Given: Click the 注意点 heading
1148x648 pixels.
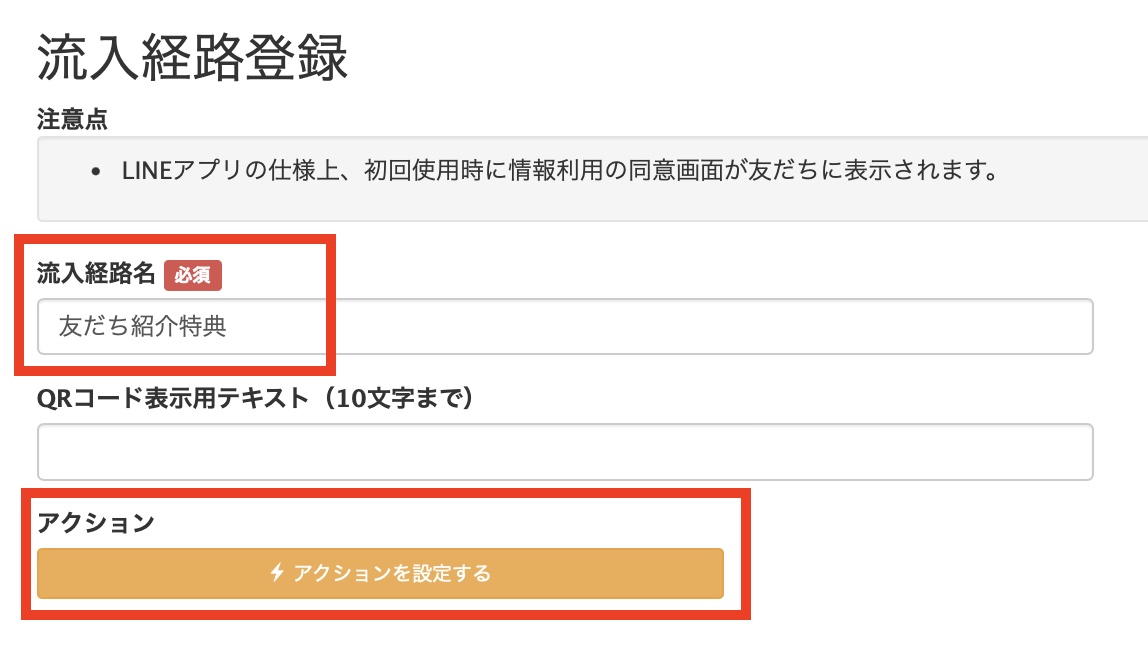Looking at the screenshot, I should tap(72, 120).
